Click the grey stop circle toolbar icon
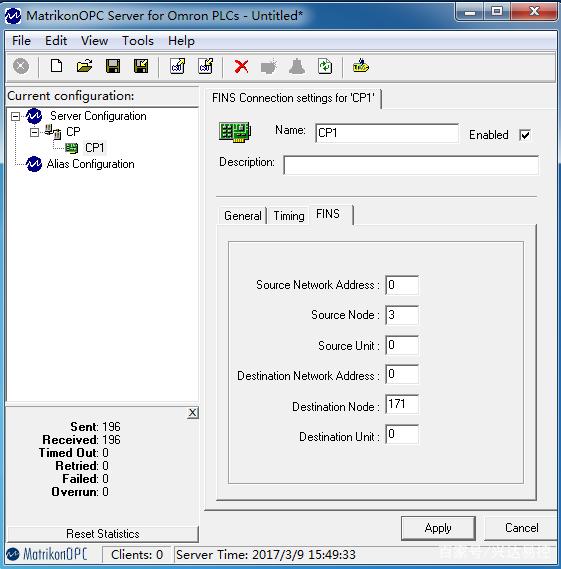 [x=21, y=66]
